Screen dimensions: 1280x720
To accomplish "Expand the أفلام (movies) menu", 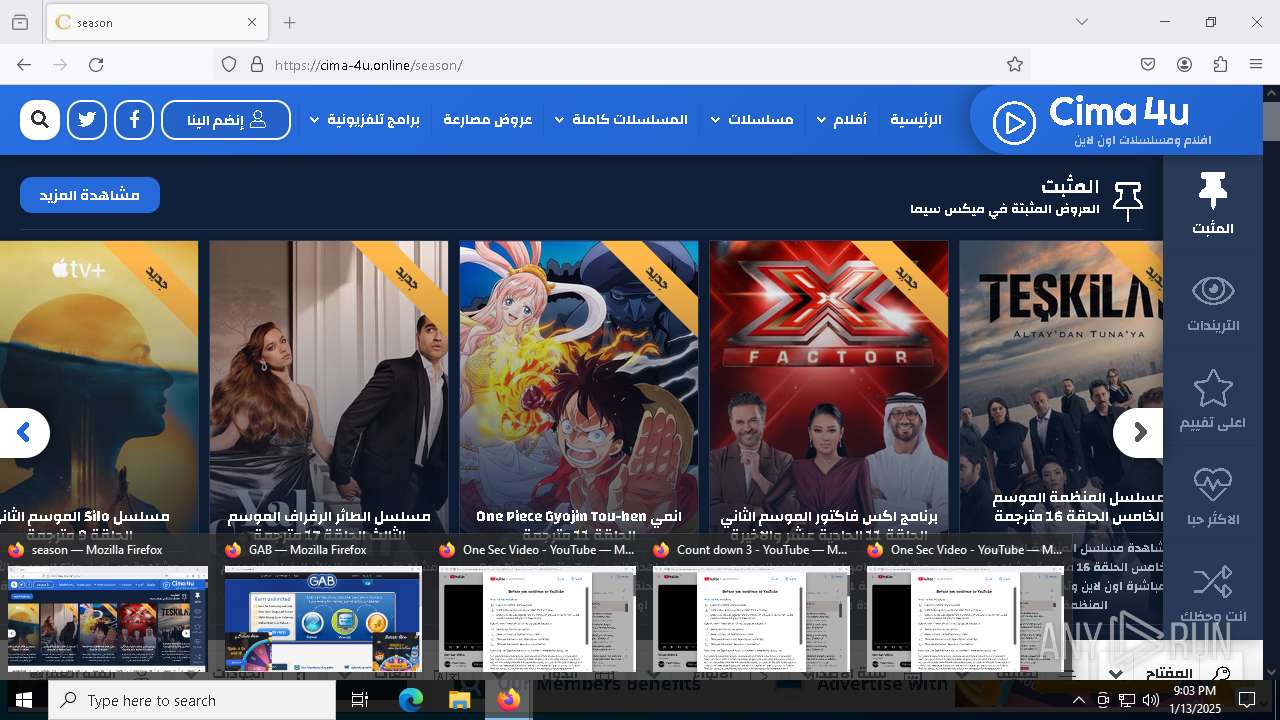I will [x=842, y=120].
